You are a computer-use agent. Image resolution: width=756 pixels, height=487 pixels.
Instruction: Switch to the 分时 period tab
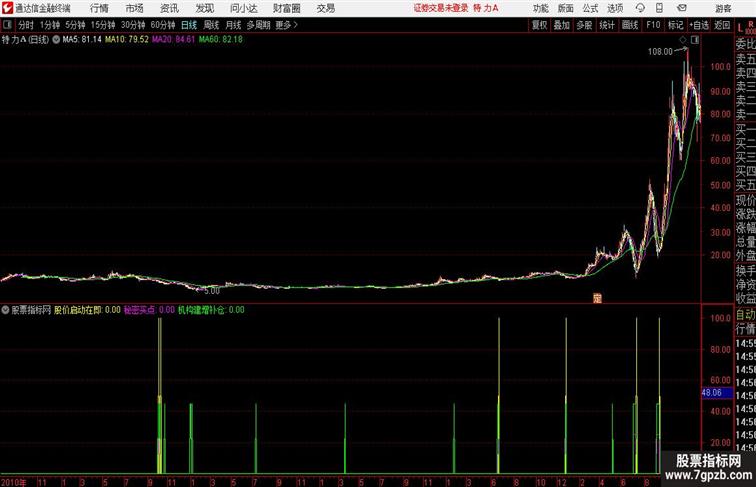click(26, 25)
